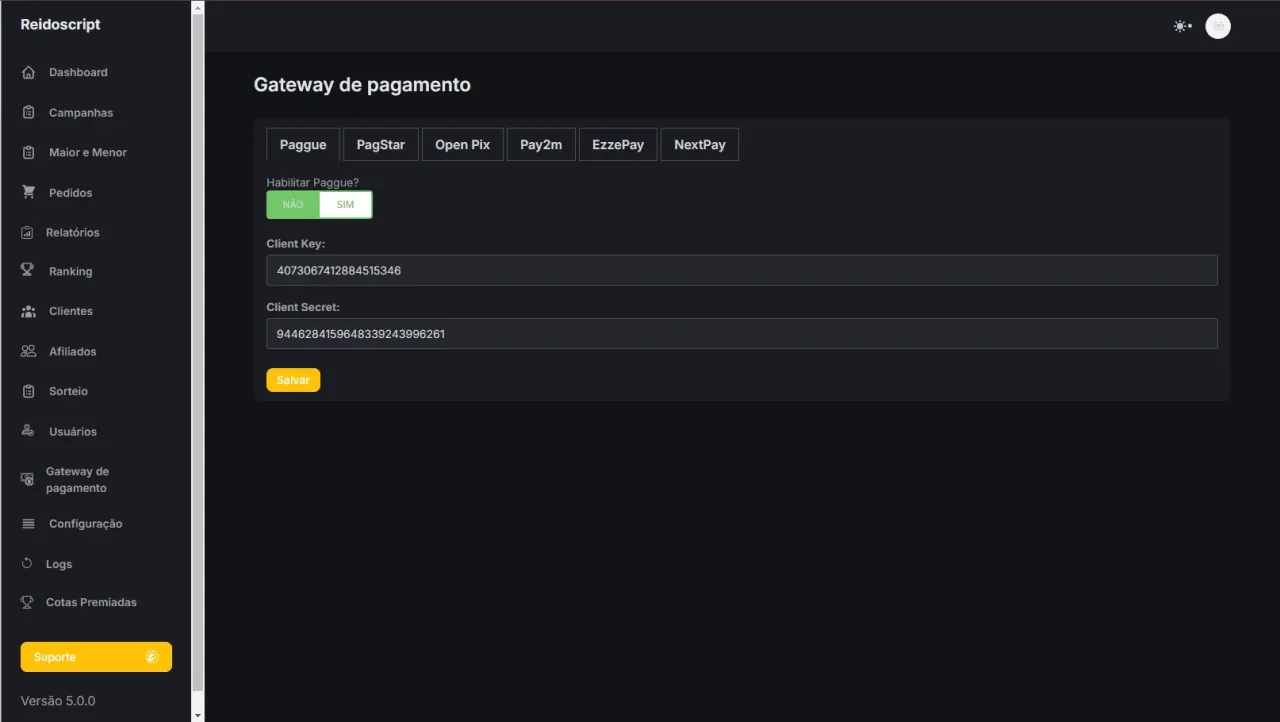Toggle light/dark theme sun icon
This screenshot has width=1280, height=722.
point(1182,26)
